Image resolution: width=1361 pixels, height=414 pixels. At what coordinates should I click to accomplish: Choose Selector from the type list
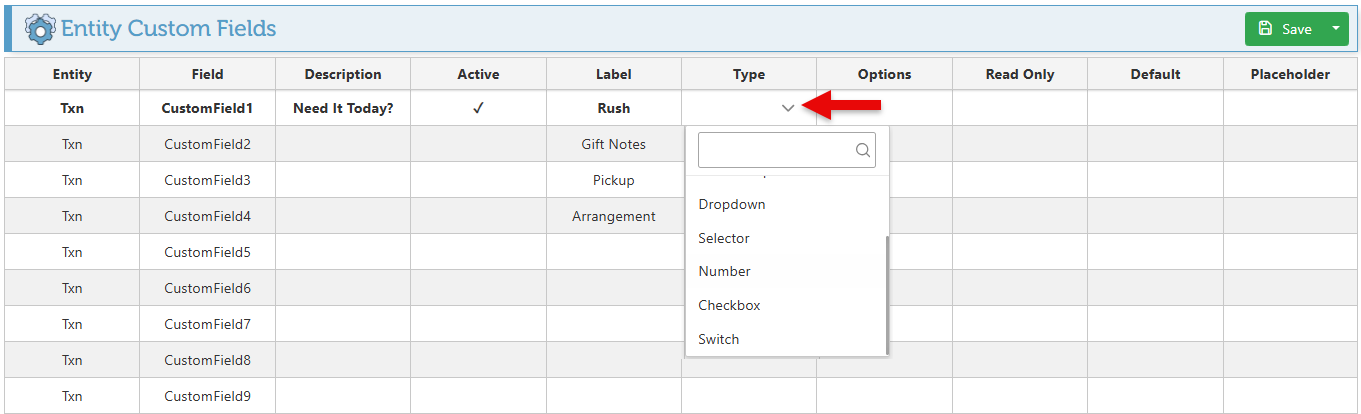(724, 238)
